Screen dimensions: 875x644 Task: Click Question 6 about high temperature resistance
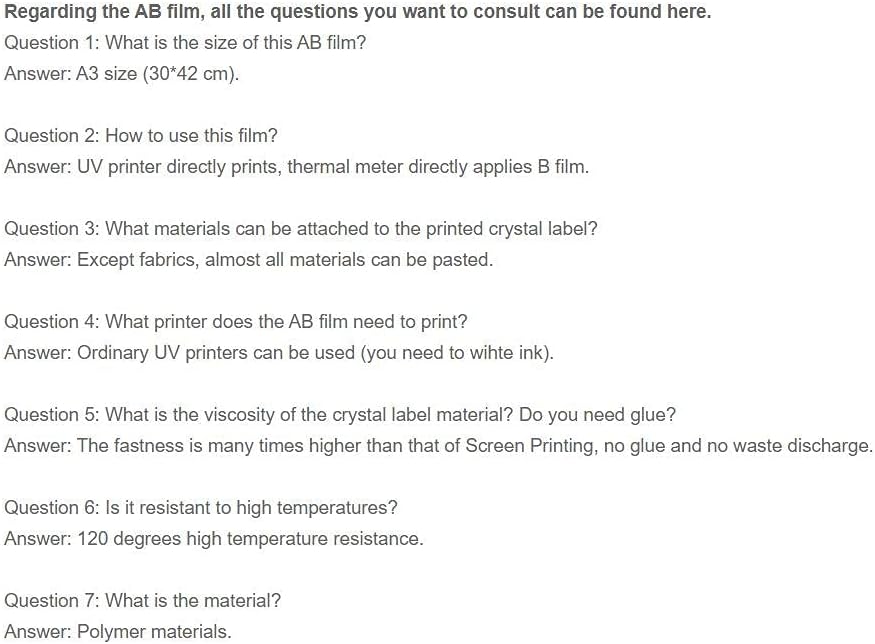tap(201, 508)
